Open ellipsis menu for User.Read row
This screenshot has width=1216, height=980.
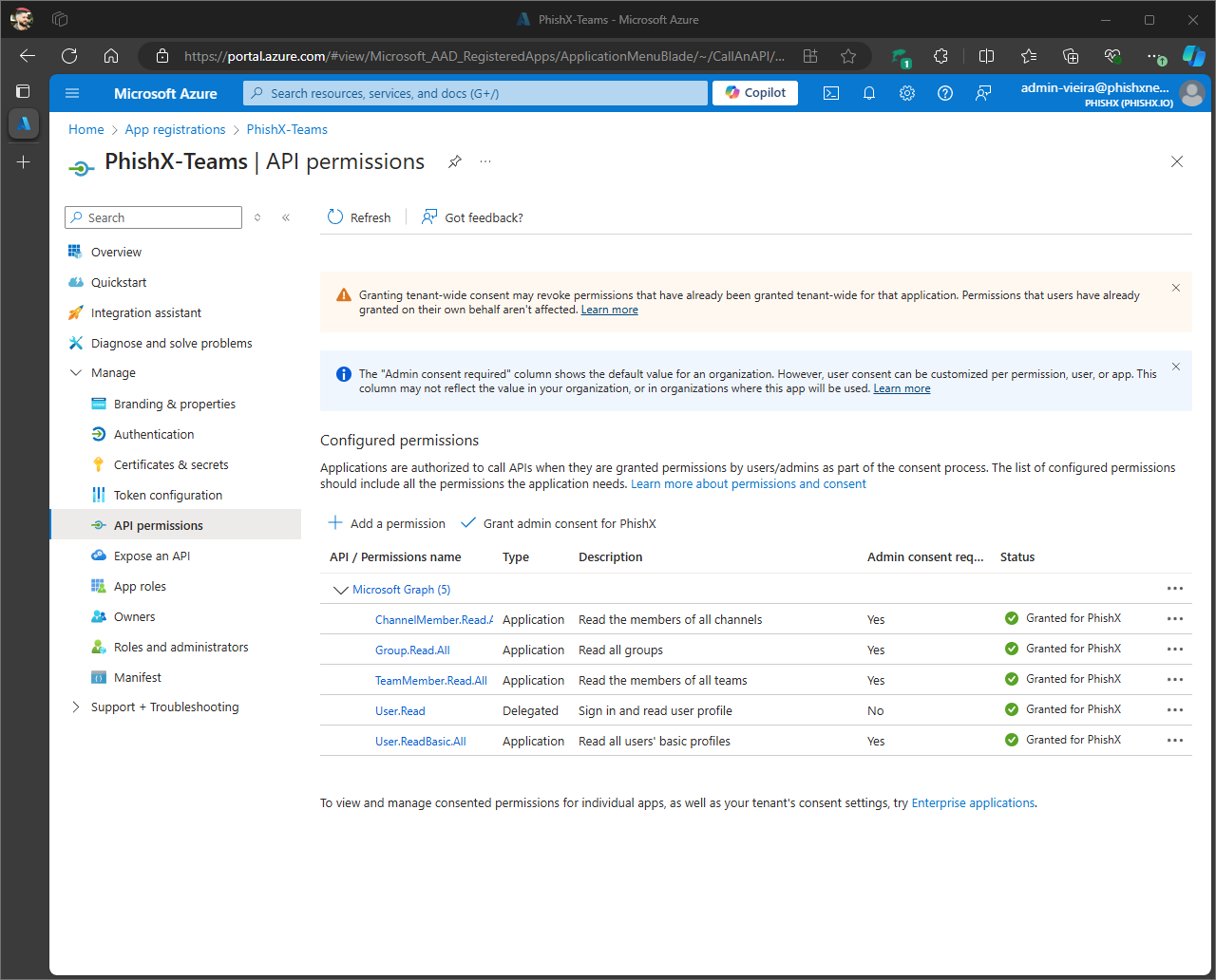coord(1175,710)
